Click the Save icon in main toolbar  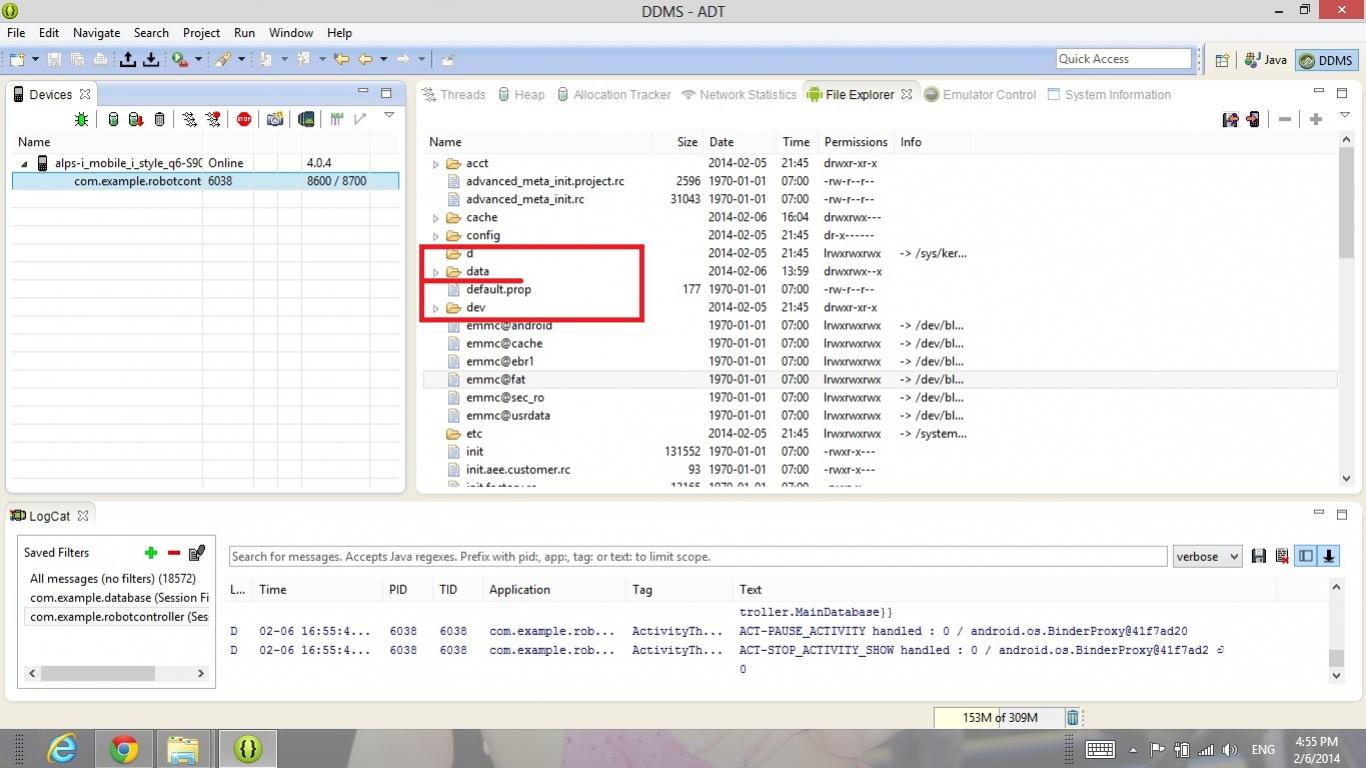54,59
